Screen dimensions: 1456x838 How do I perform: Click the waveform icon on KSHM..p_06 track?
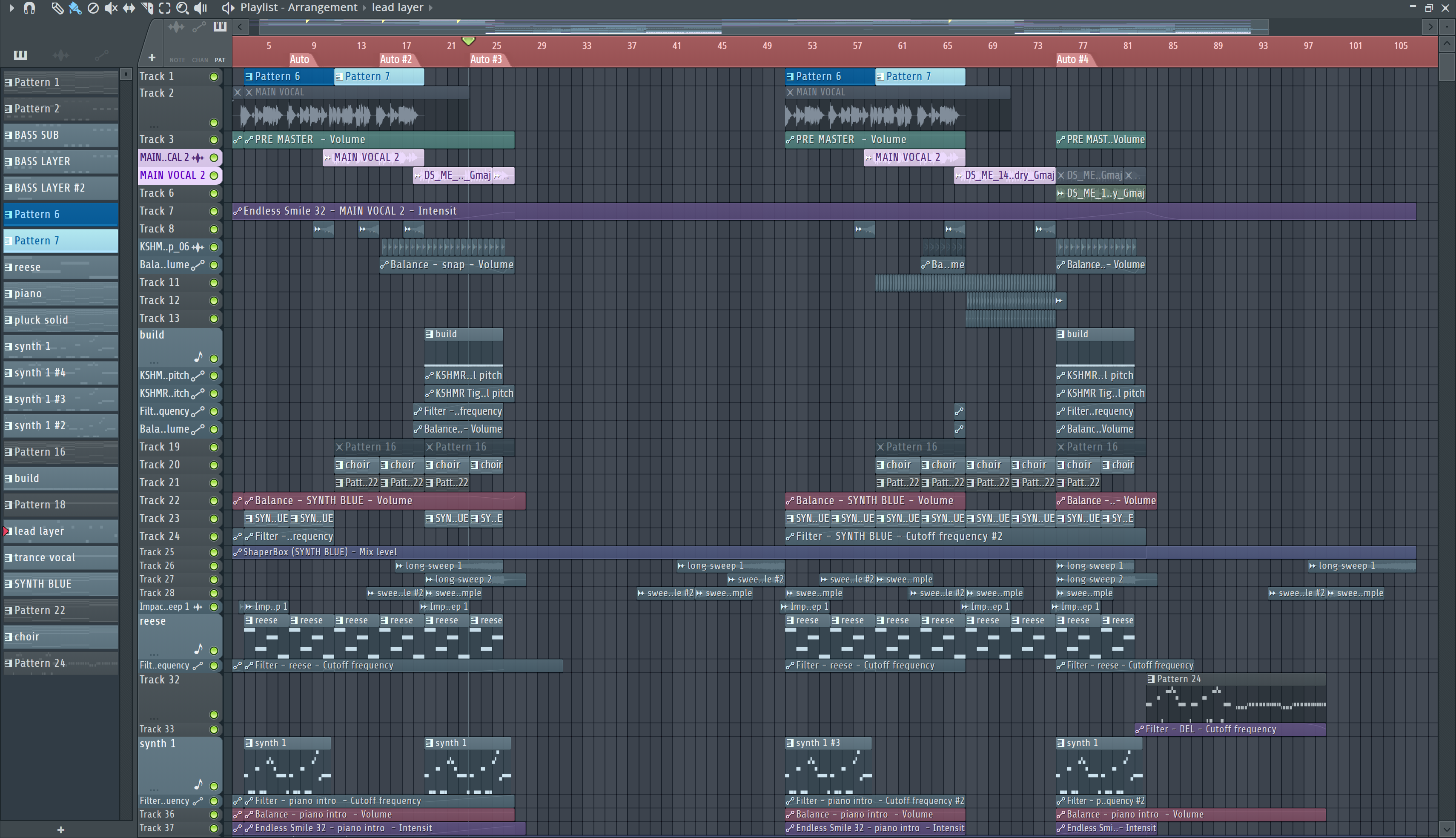click(x=198, y=247)
